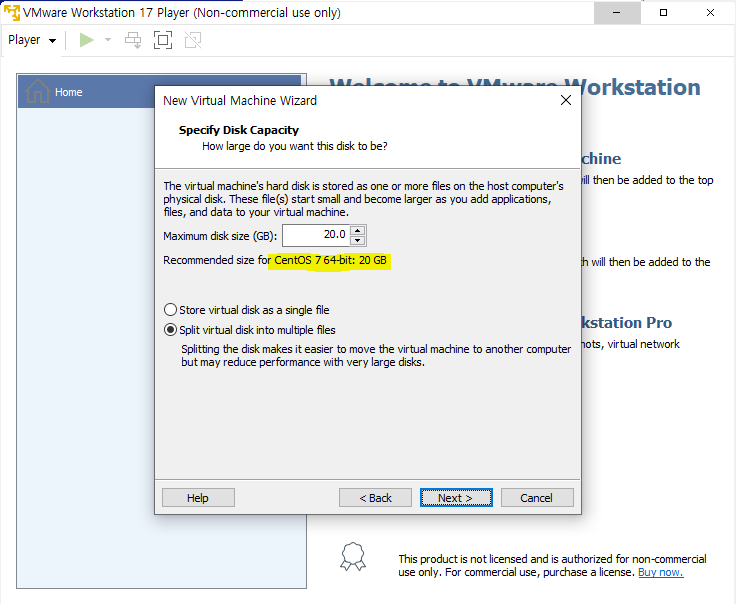The height and width of the screenshot is (604, 736).
Task: Proceed with the Next > button
Action: (456, 497)
